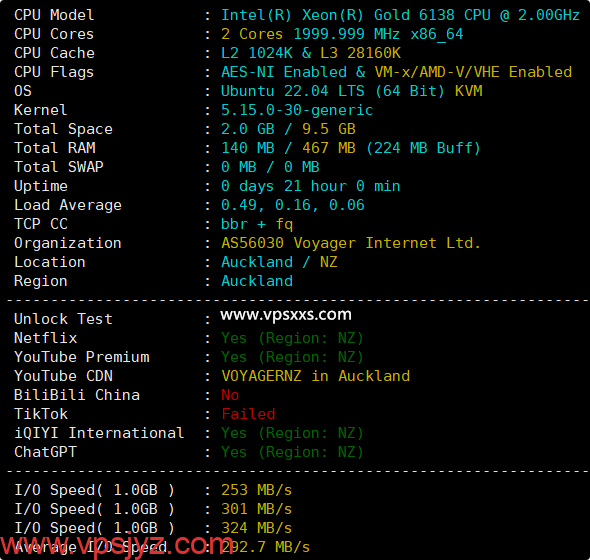Click the Uptime 0 days 21 hour value
Screen dimensions: 590x560
pos(310,186)
